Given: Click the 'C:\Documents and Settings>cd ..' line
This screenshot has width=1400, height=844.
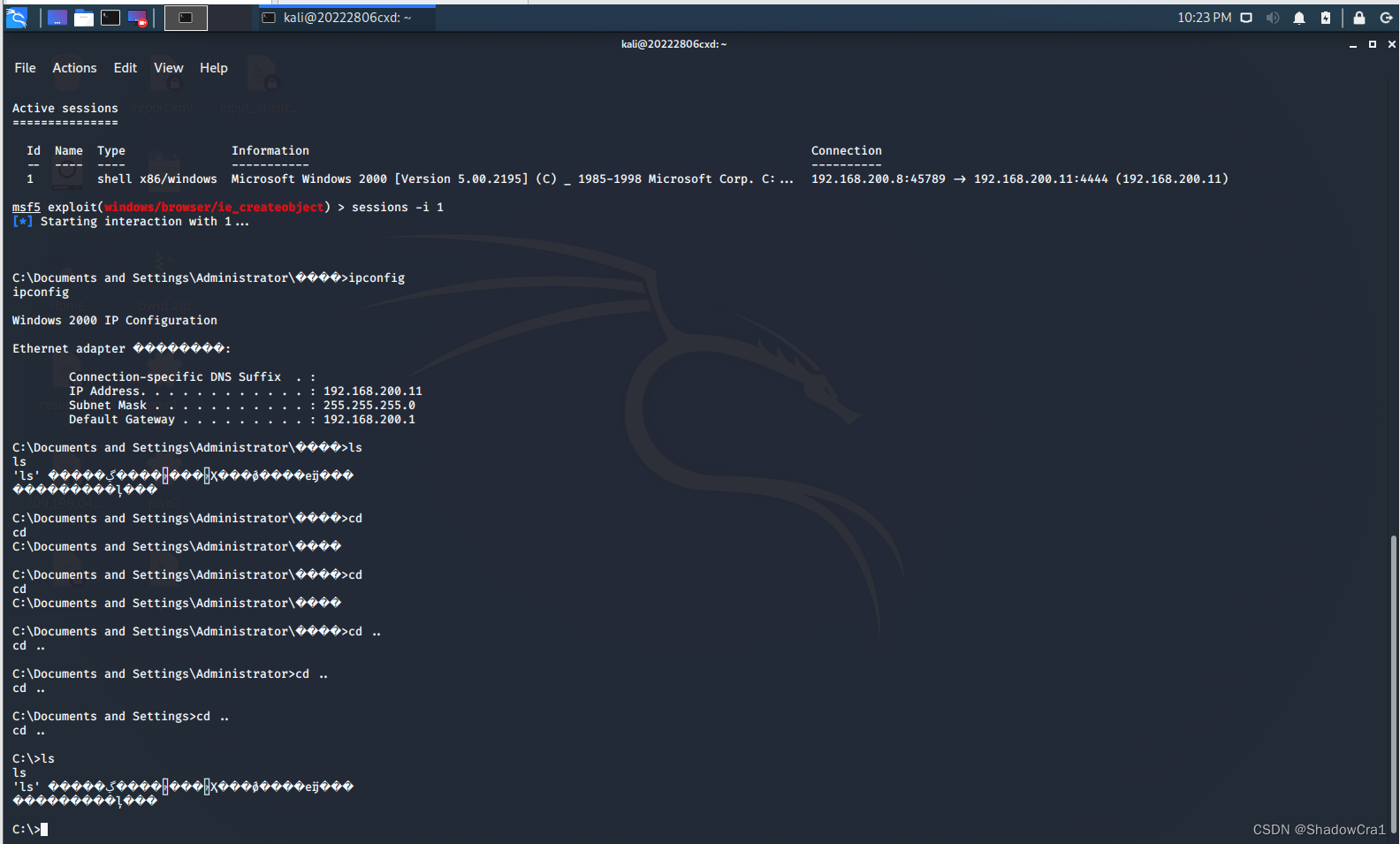Looking at the screenshot, I should tap(121, 716).
